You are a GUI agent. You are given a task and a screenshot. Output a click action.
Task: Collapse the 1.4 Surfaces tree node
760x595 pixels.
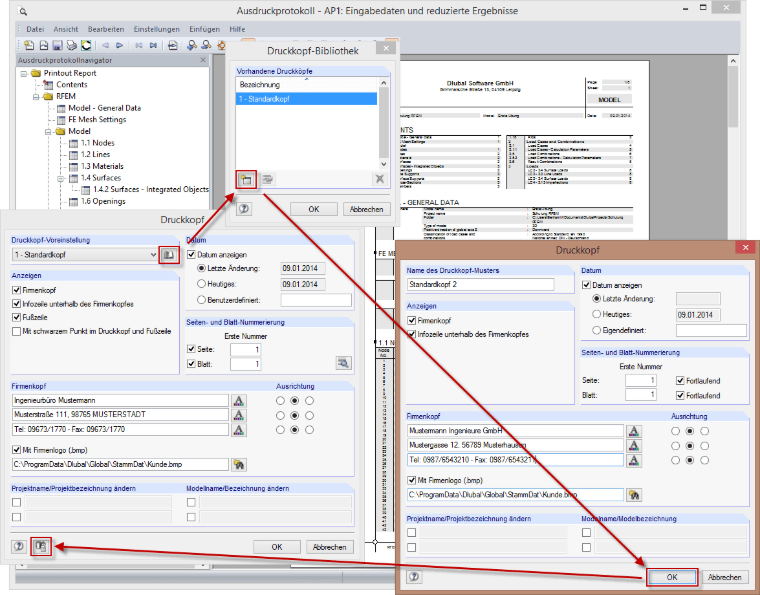[61, 178]
